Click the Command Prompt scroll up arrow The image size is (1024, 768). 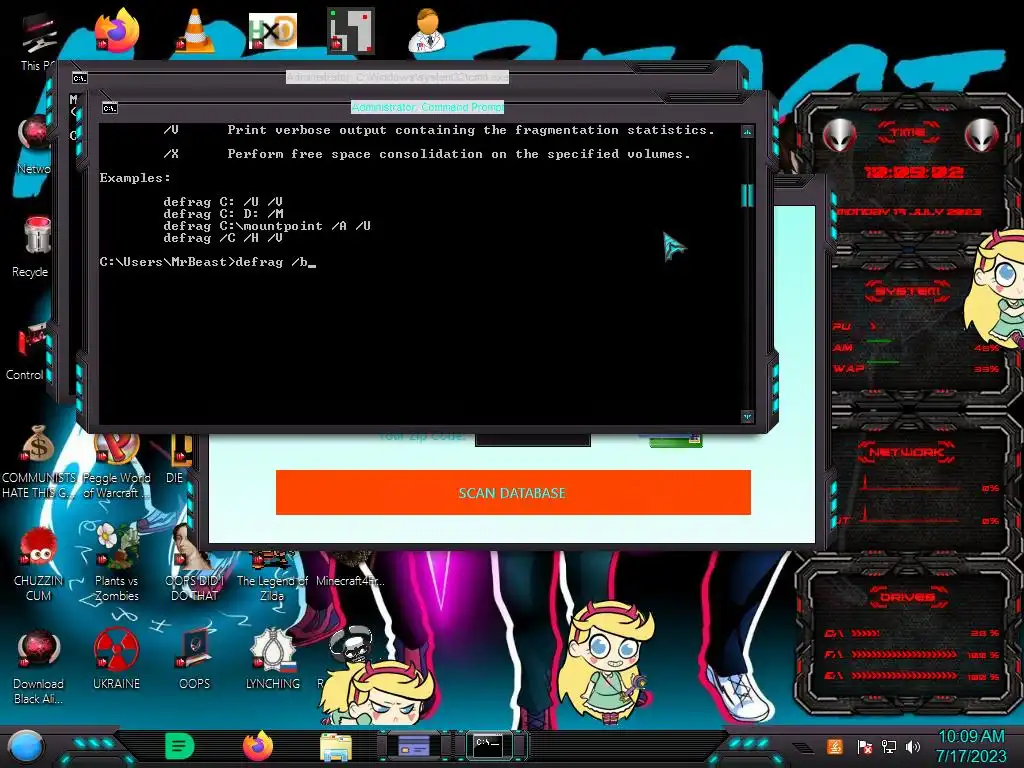click(x=747, y=132)
